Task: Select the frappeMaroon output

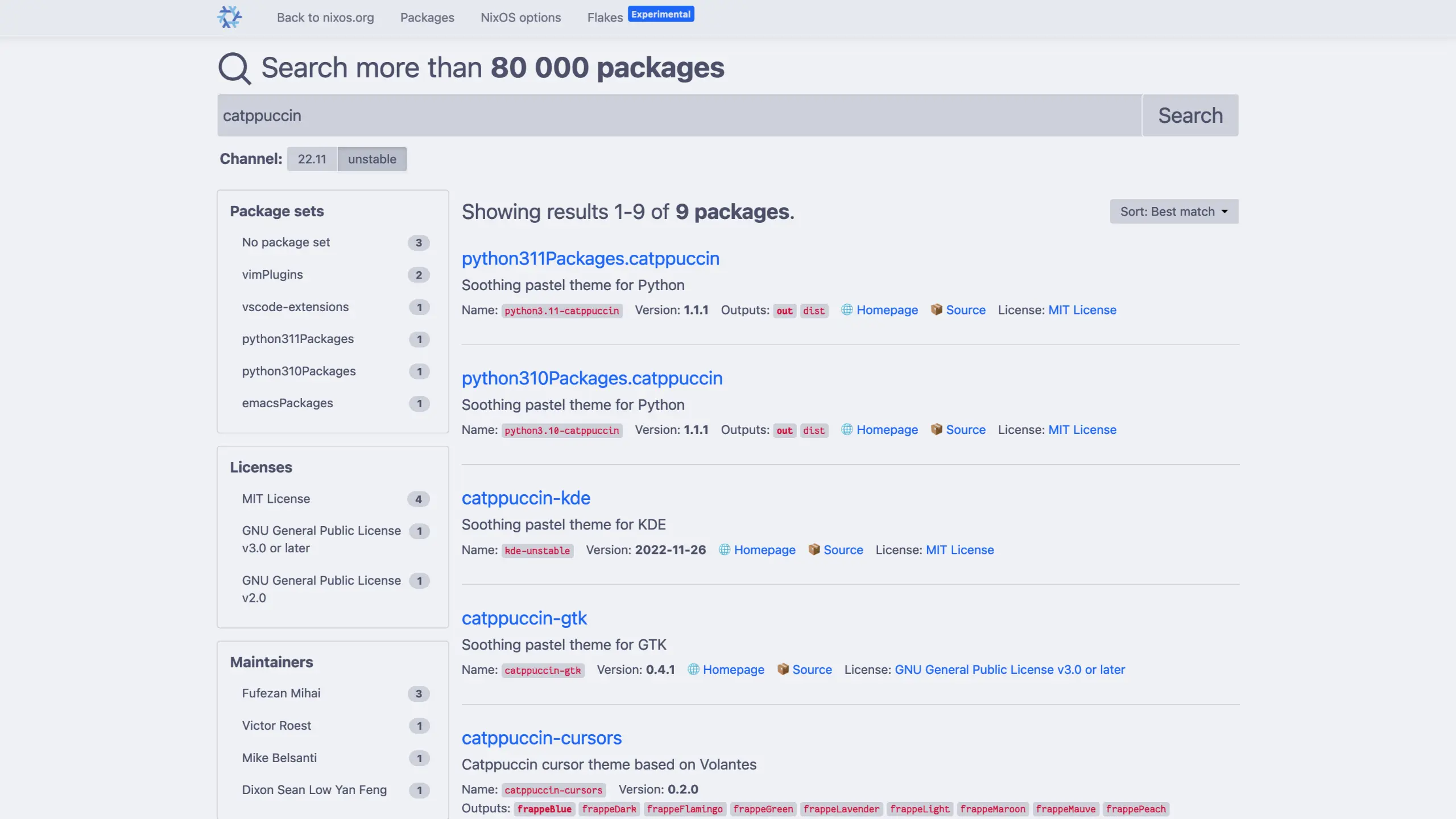Action: pos(992,809)
